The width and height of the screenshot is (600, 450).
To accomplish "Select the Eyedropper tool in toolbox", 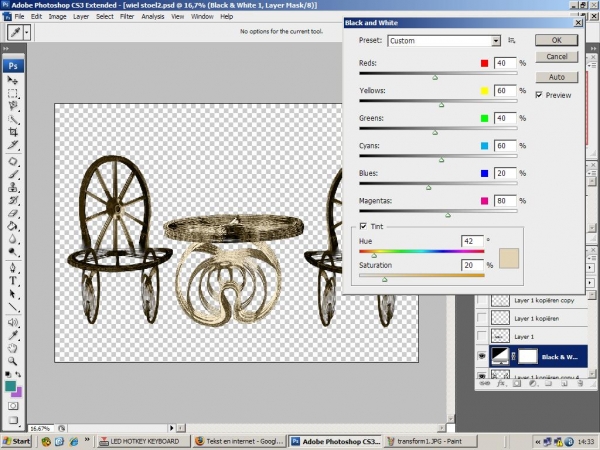I will 13,335.
